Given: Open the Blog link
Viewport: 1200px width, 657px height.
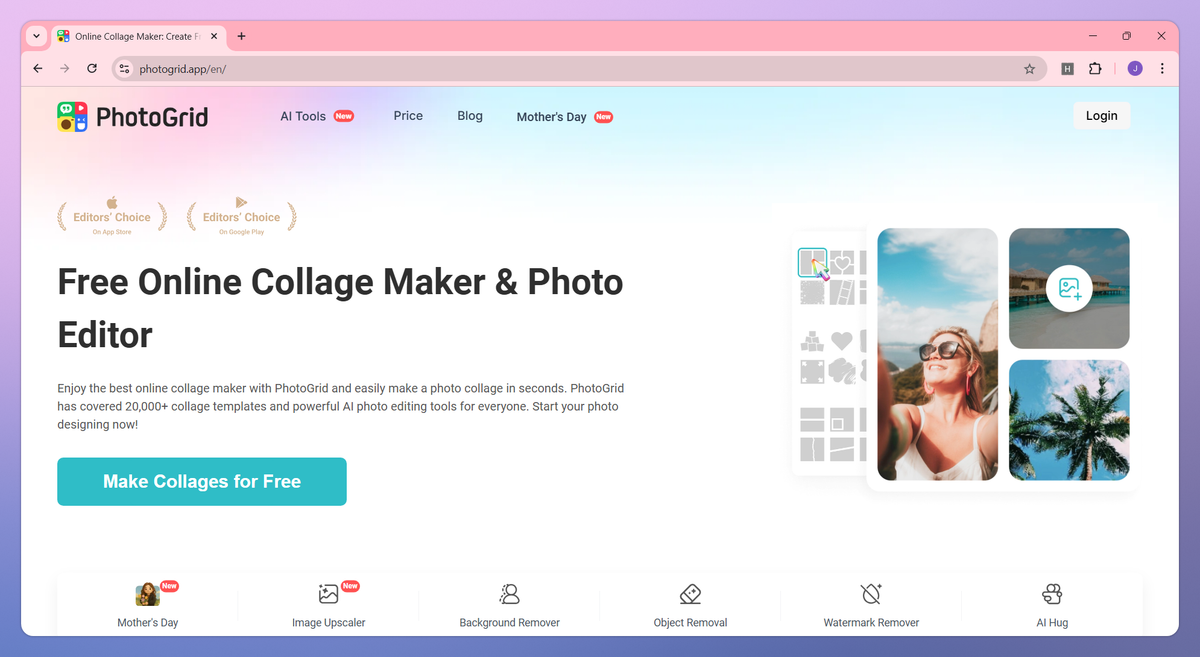Looking at the screenshot, I should pyautogui.click(x=470, y=116).
